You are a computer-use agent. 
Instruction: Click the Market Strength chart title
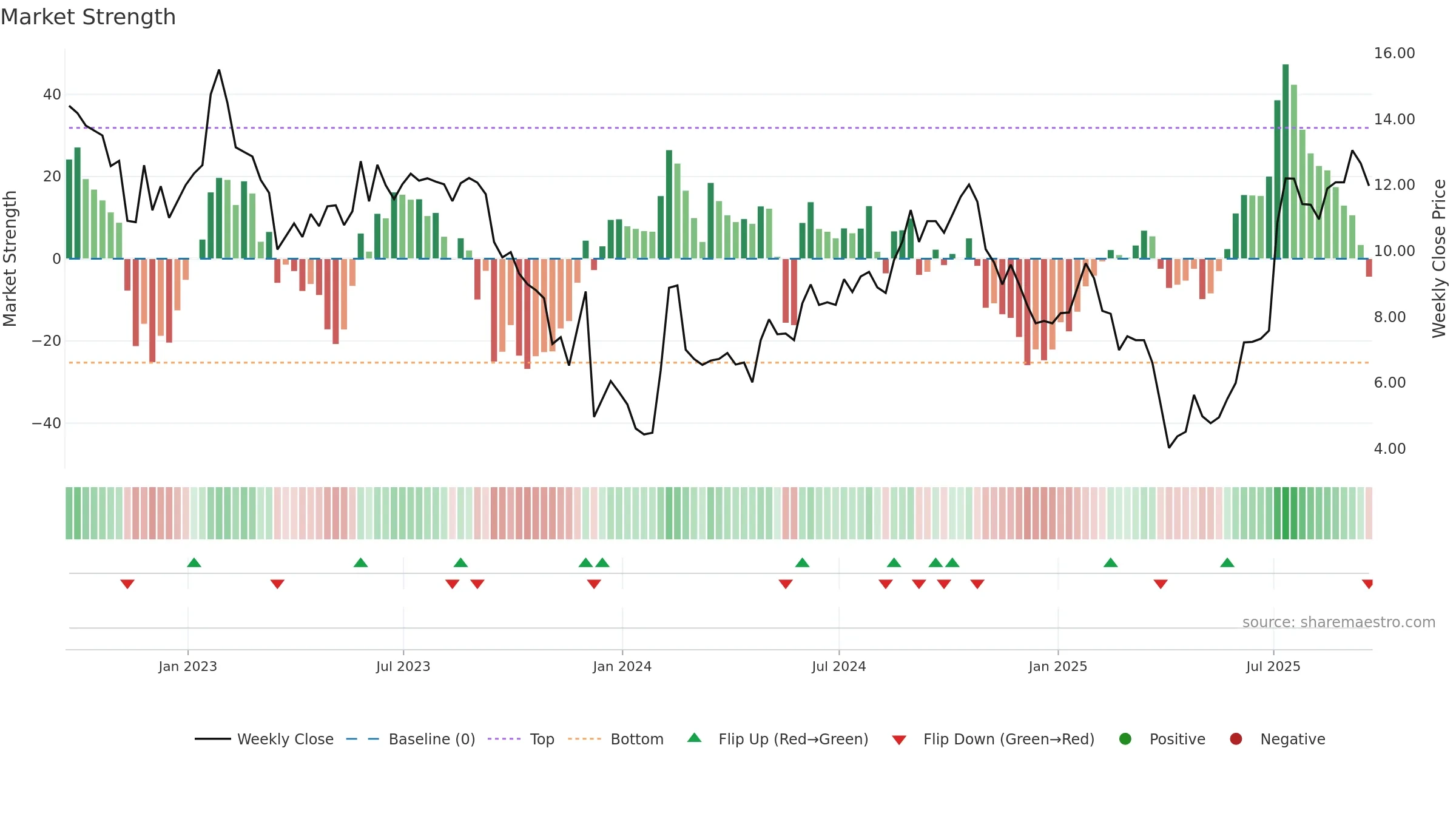[x=88, y=17]
